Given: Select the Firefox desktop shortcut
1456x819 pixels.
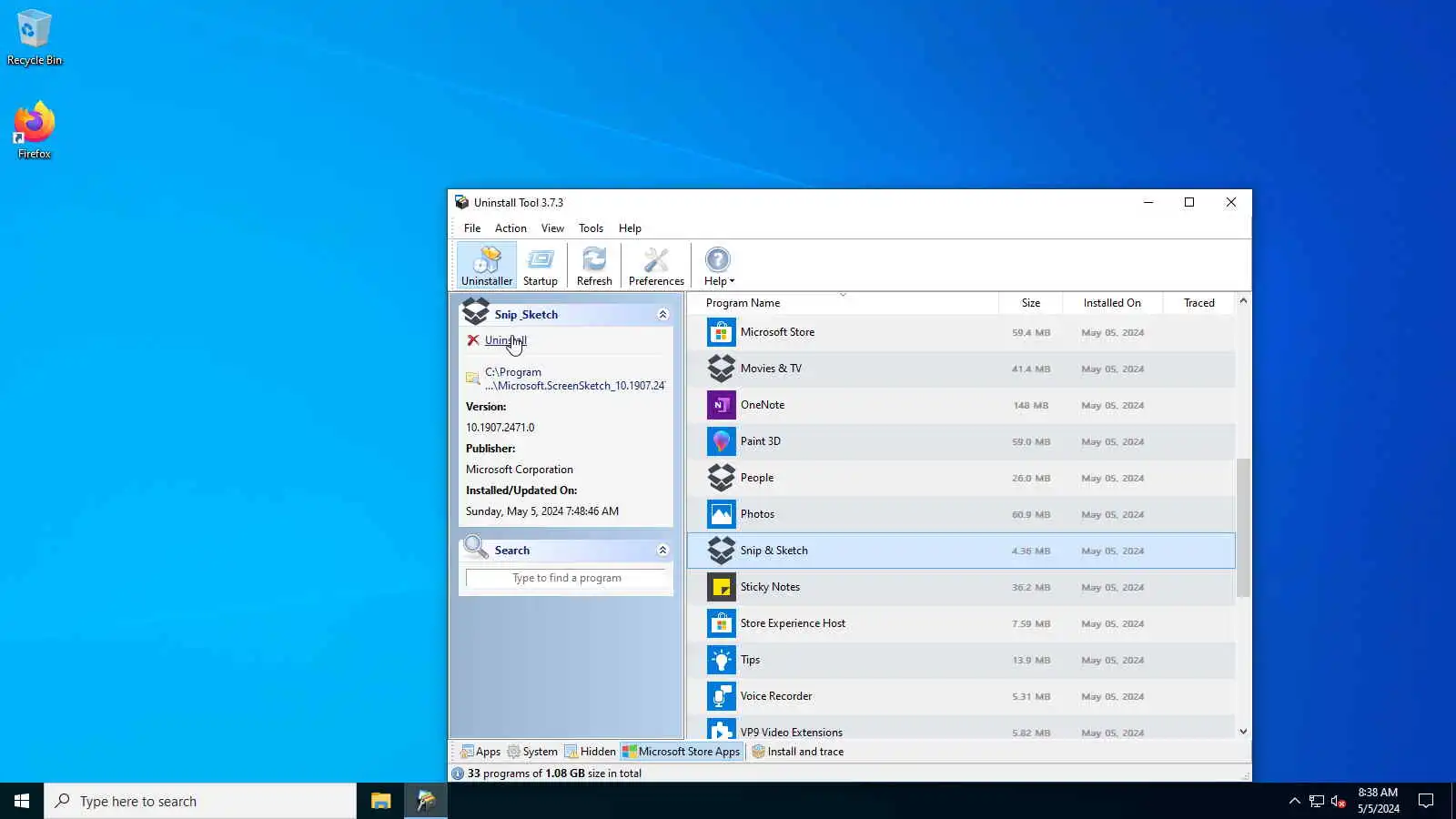Looking at the screenshot, I should (35, 130).
